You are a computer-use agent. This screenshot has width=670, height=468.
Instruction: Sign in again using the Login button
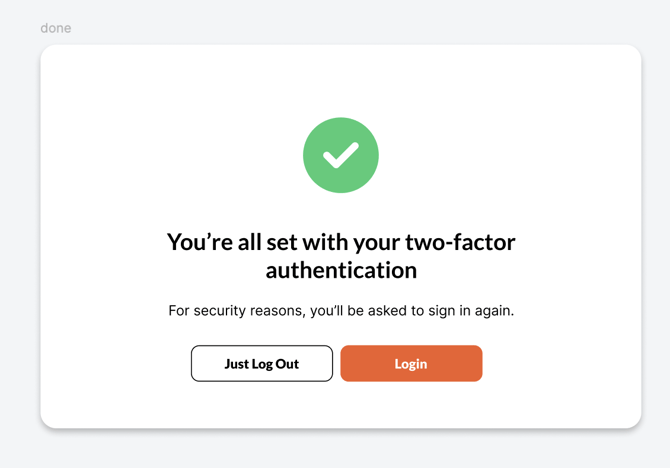click(x=411, y=364)
